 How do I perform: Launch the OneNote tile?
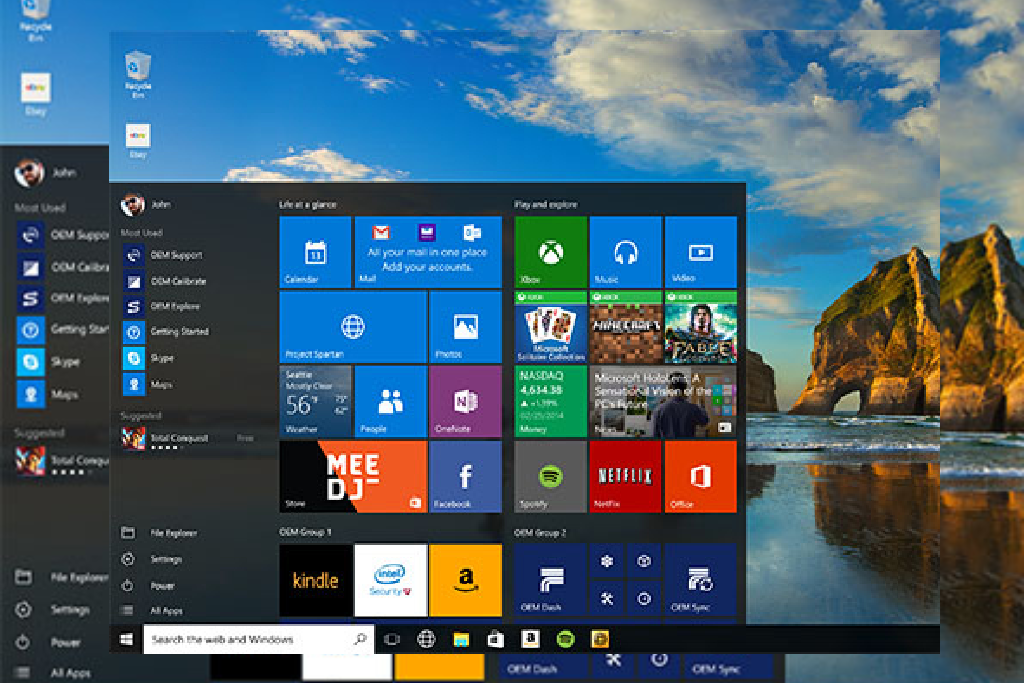tap(466, 402)
